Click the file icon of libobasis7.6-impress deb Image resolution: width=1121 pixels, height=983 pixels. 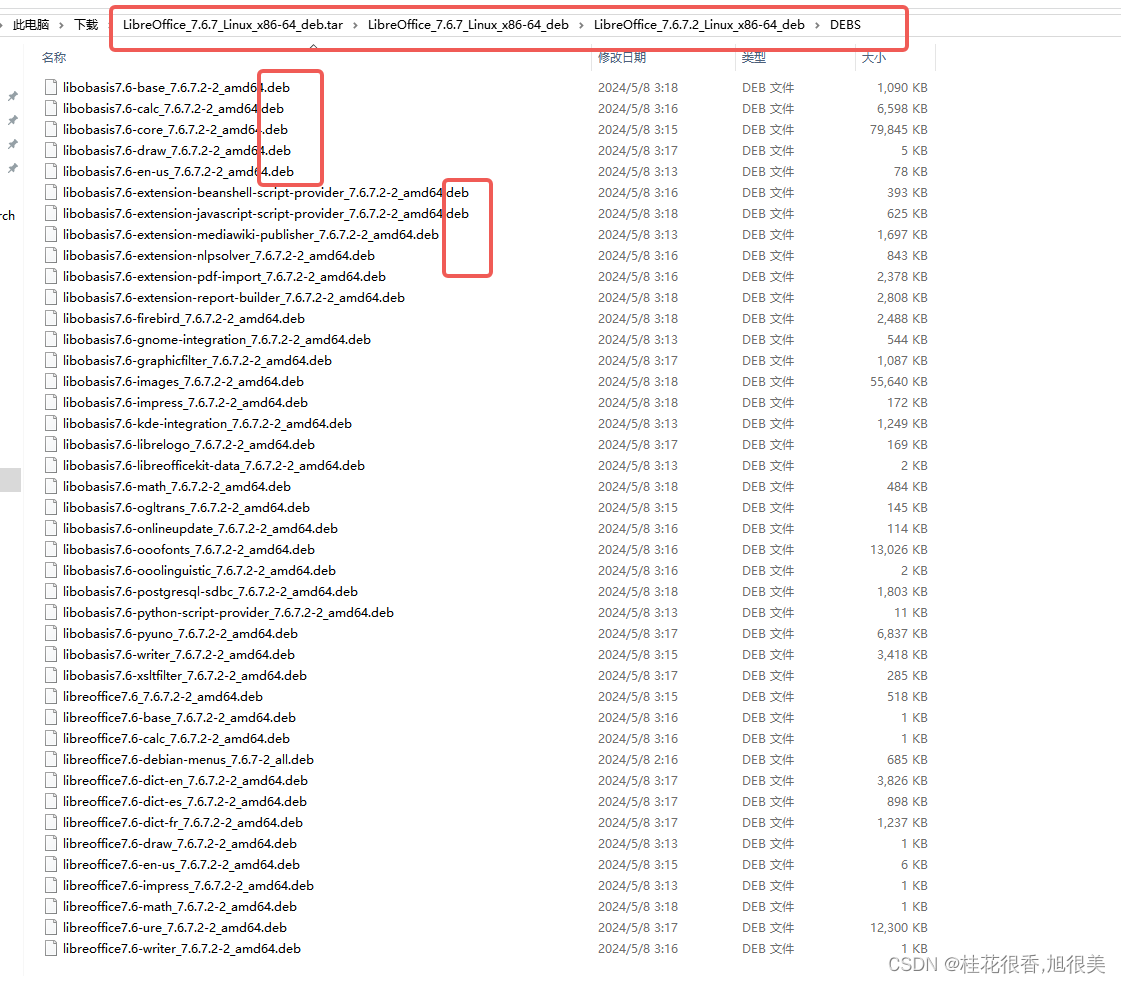pyautogui.click(x=51, y=402)
